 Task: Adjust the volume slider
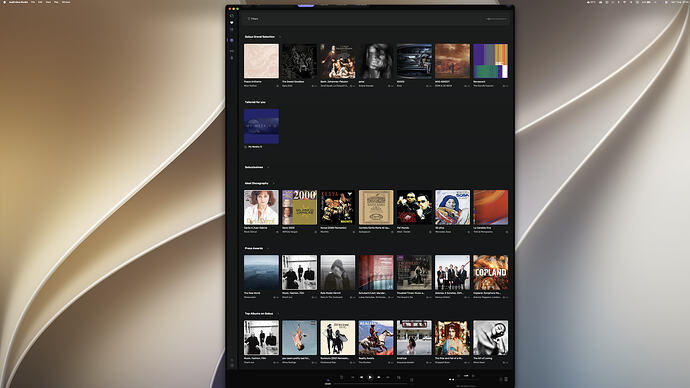[x=466, y=379]
